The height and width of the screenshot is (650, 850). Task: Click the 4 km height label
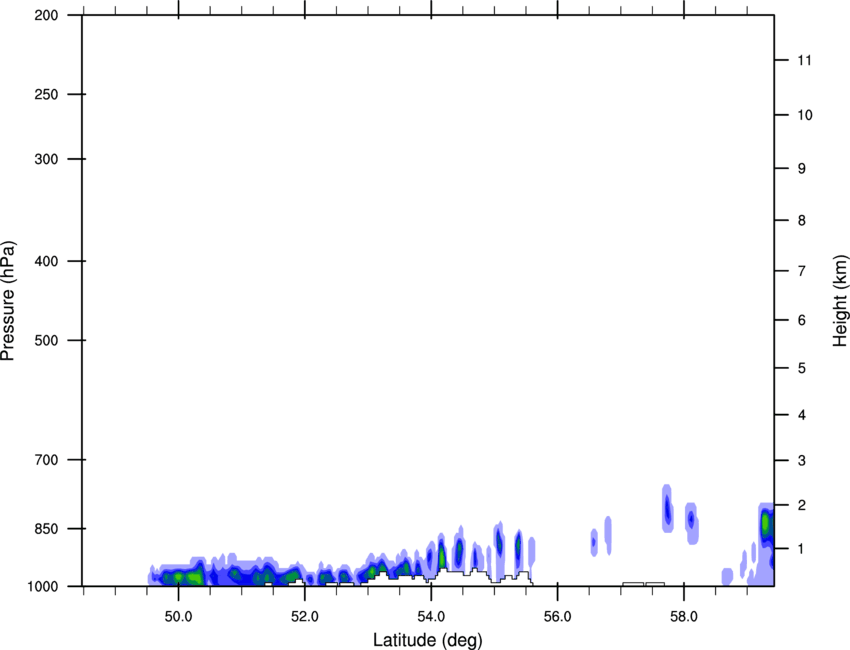[x=802, y=415]
